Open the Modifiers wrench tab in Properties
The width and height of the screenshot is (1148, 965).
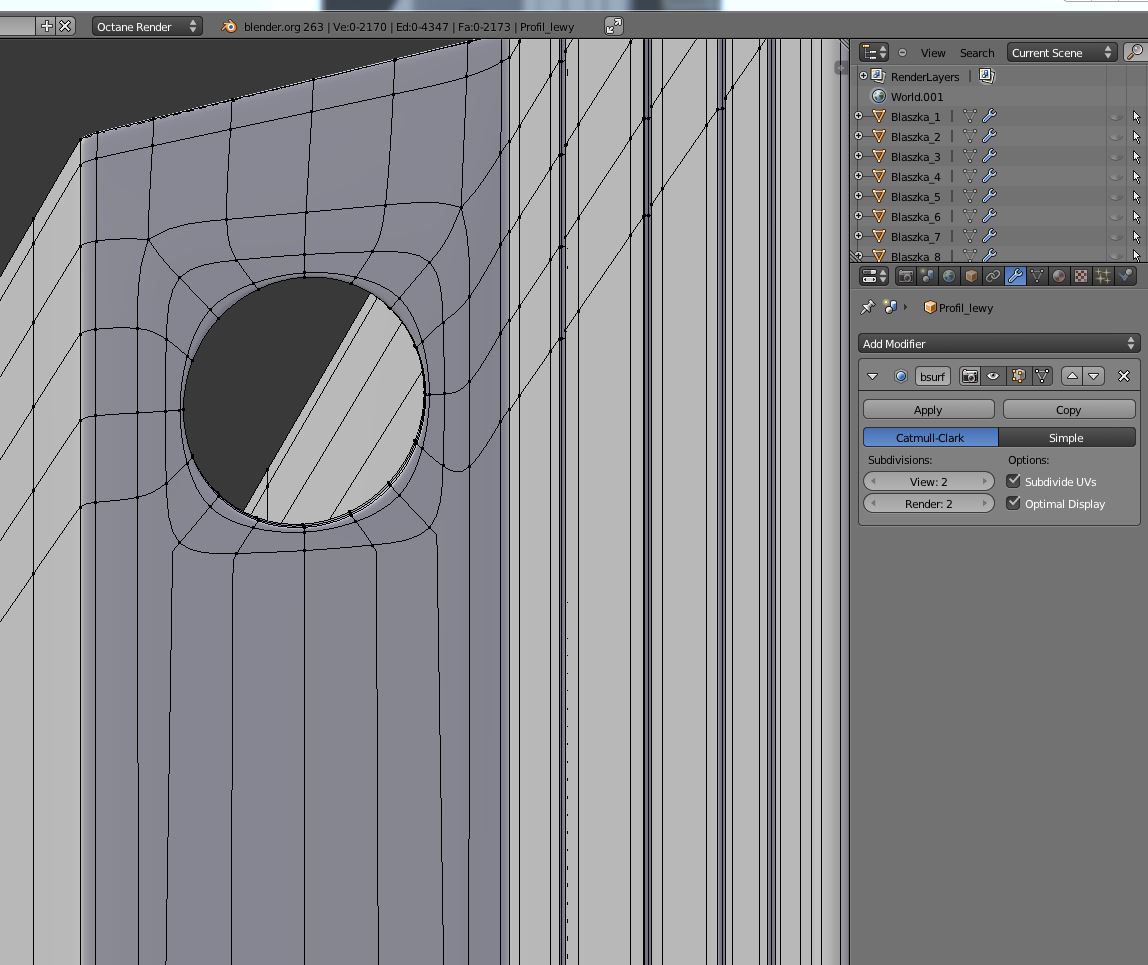1015,276
